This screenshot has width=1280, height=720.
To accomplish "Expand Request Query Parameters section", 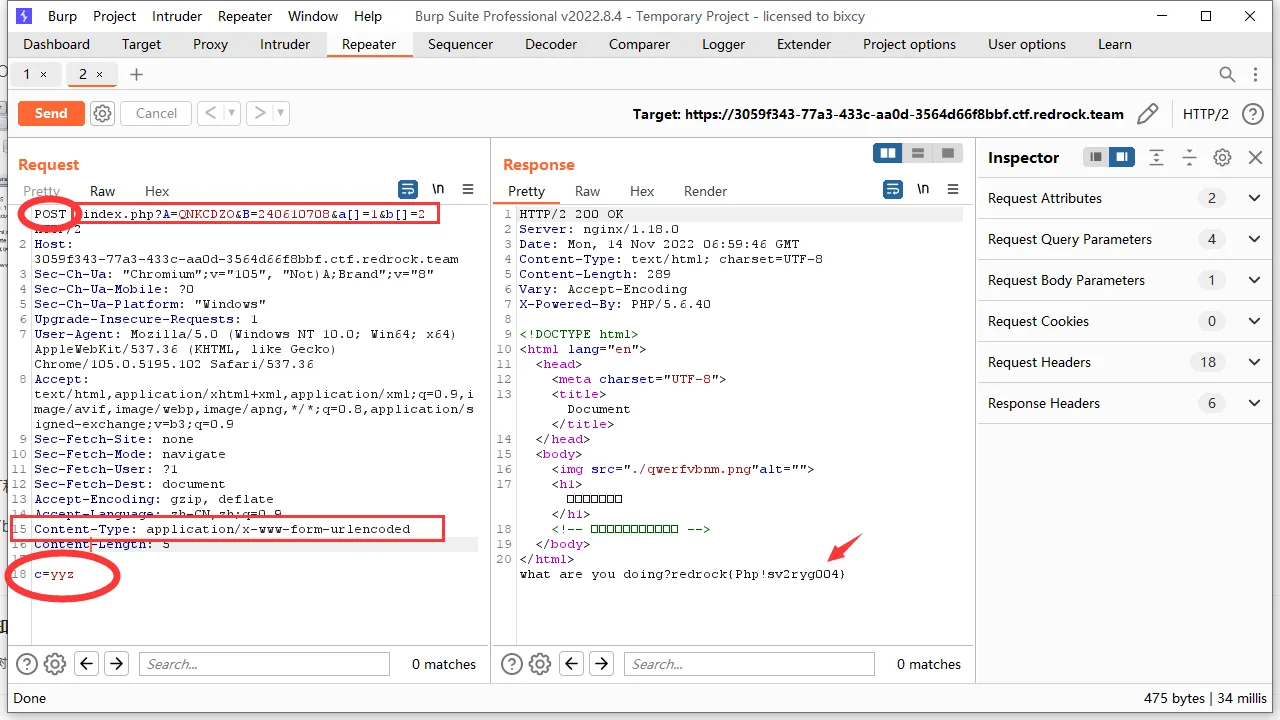I will click(1254, 239).
